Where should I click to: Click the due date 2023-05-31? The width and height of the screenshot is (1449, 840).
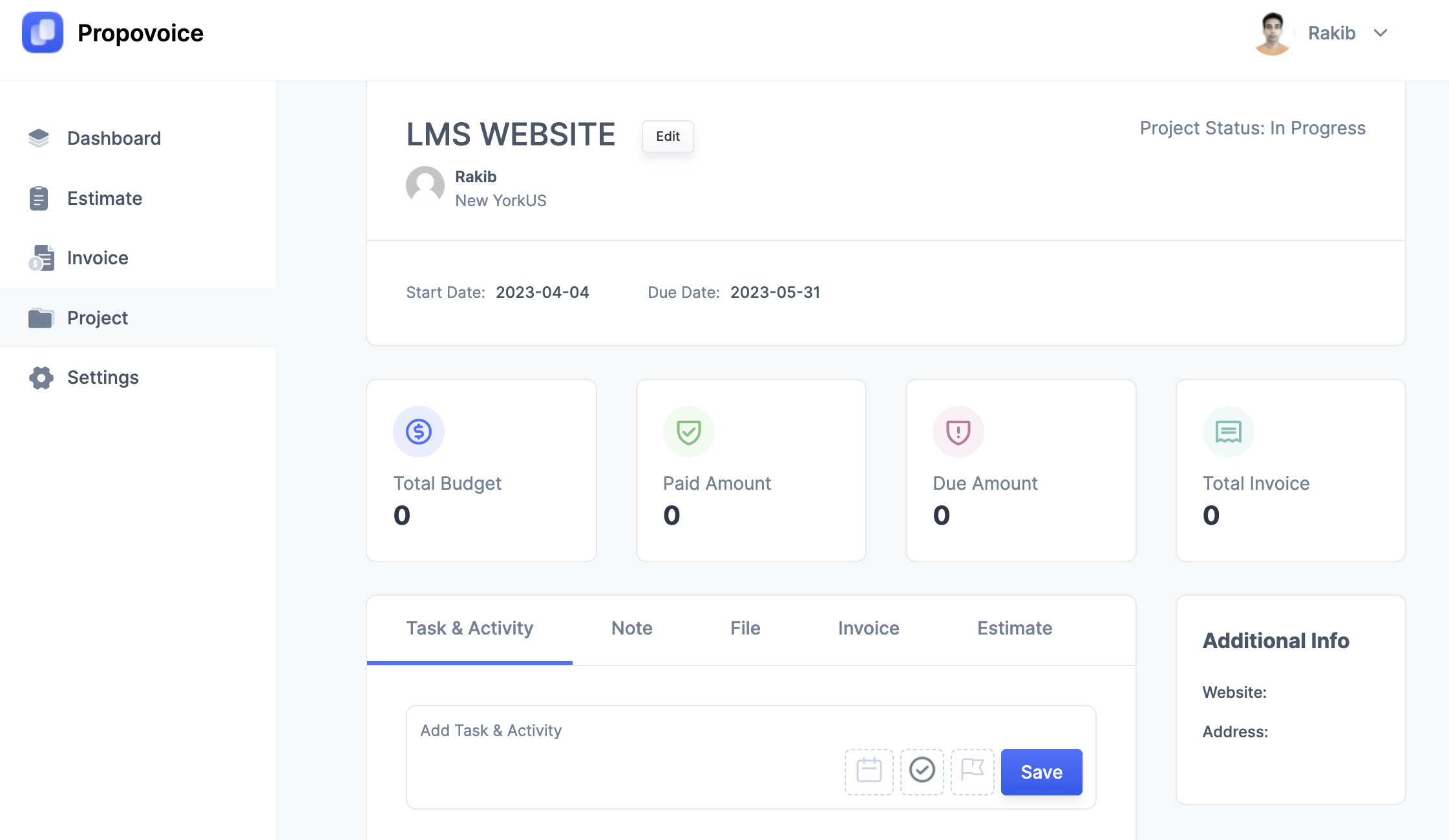click(x=775, y=293)
